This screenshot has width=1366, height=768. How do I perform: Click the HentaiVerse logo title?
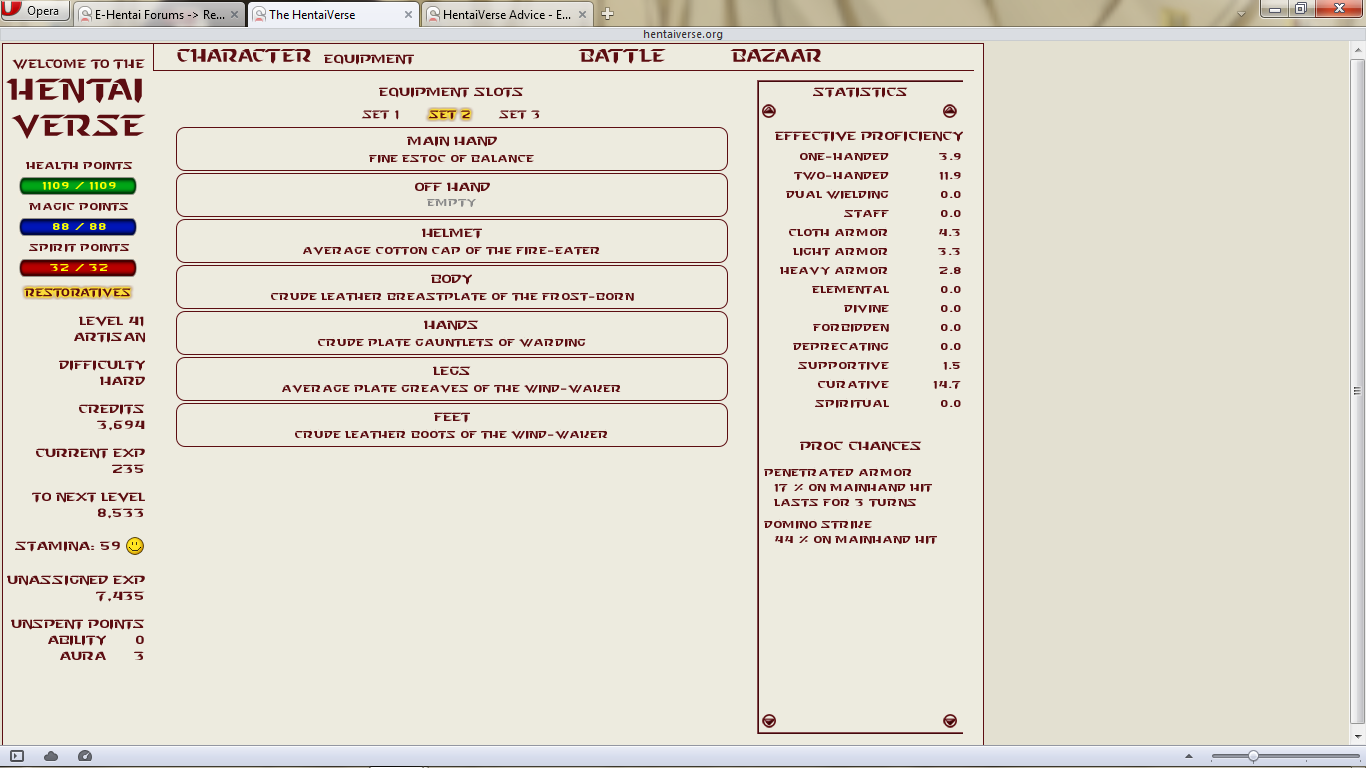click(78, 107)
